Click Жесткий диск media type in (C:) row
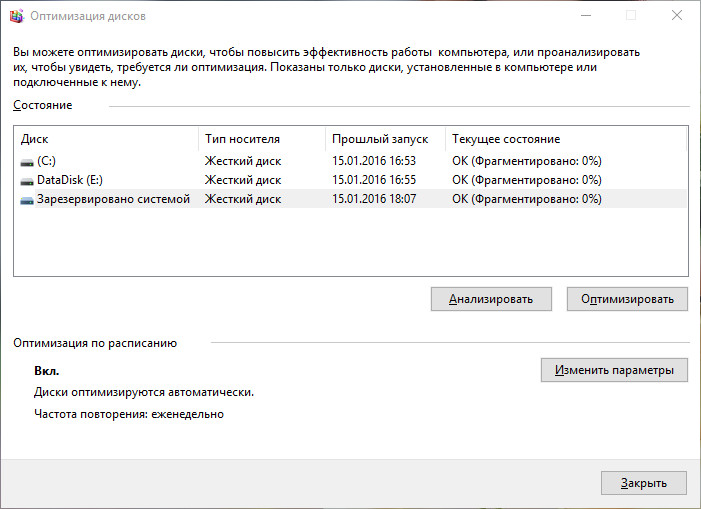Image resolution: width=701 pixels, height=509 pixels. 243,161
